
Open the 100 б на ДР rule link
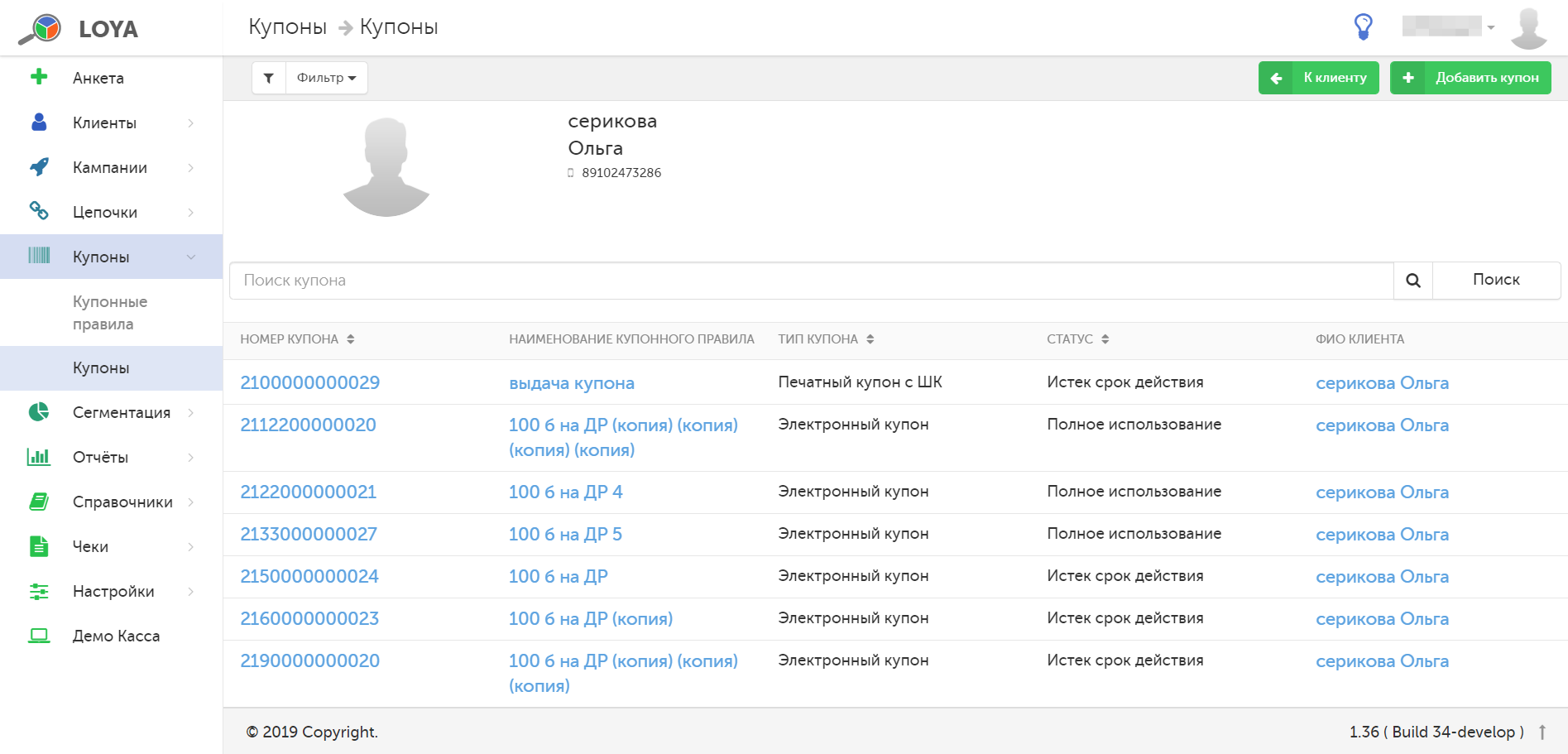coord(559,576)
